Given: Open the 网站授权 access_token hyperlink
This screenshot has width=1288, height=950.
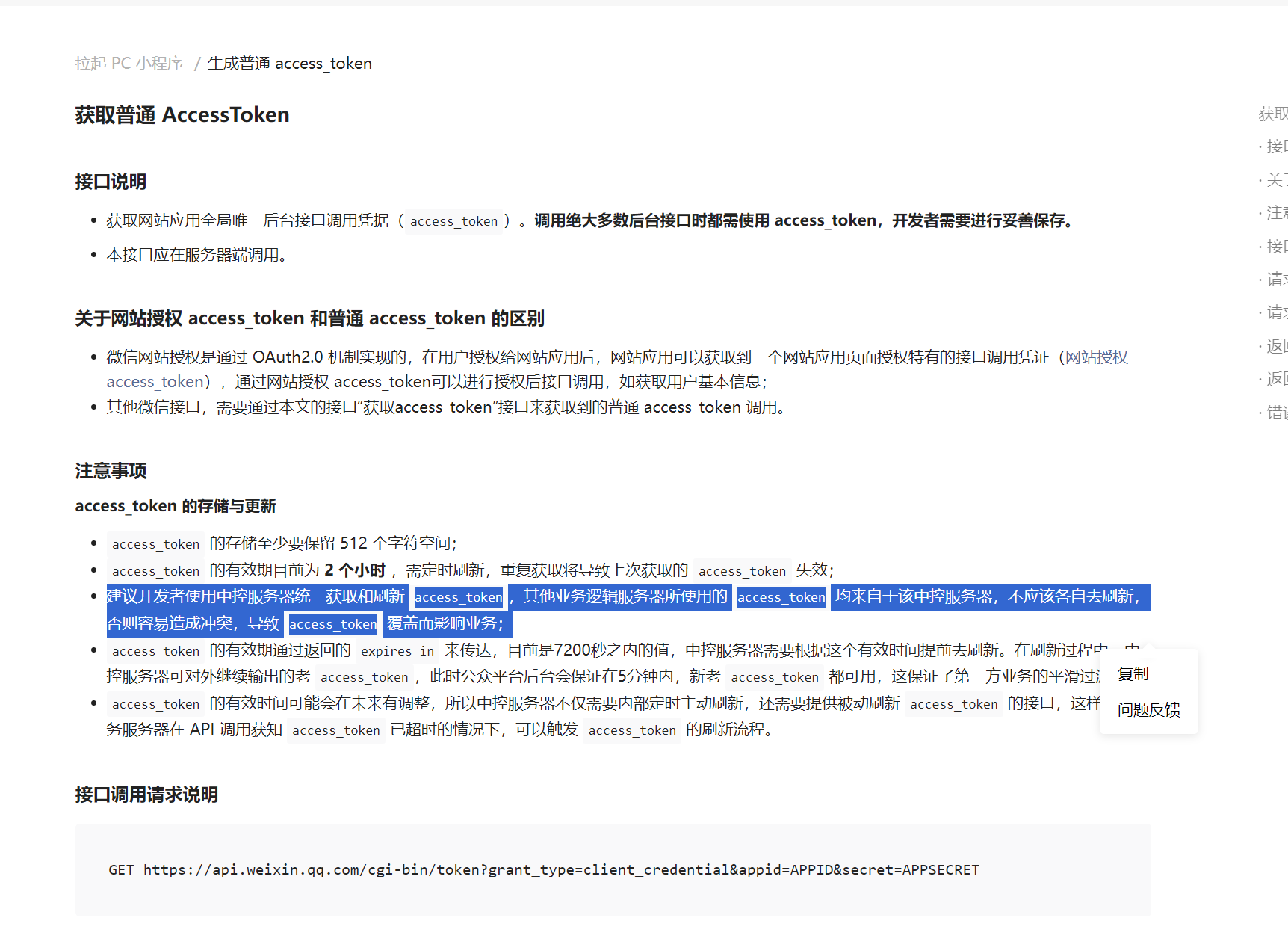Looking at the screenshot, I should [x=617, y=369].
